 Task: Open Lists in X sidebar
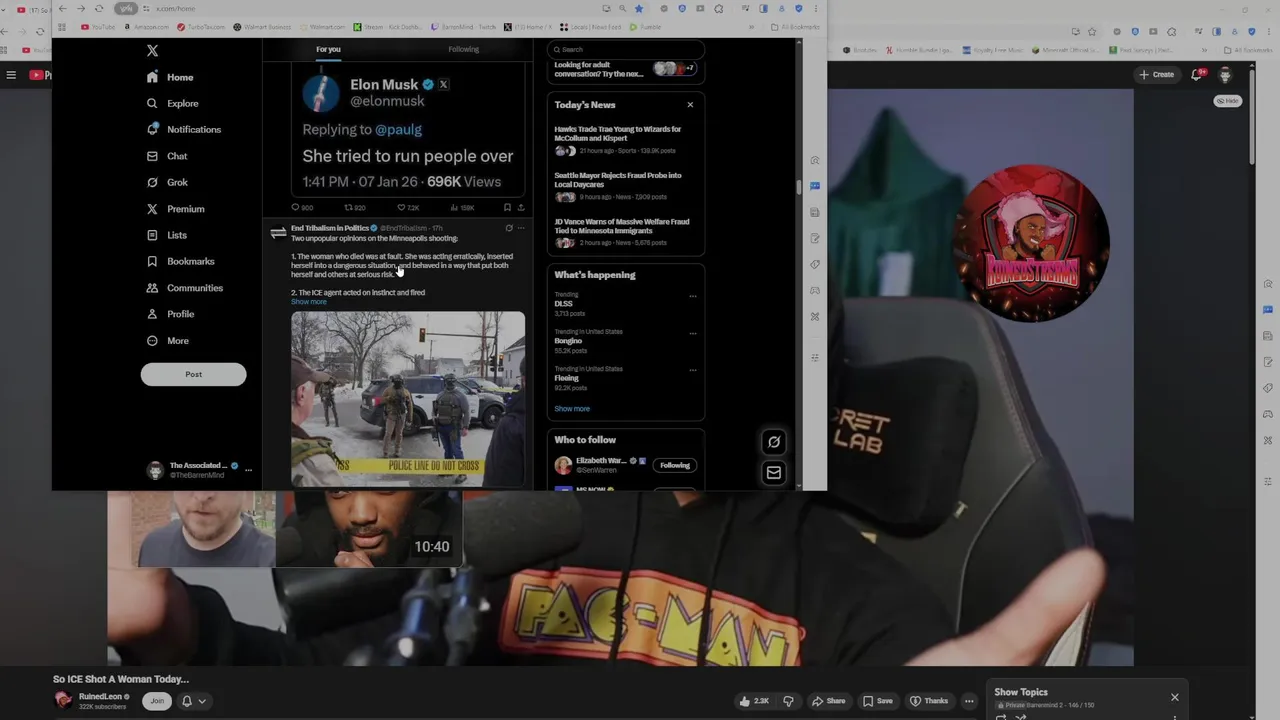pos(166,235)
